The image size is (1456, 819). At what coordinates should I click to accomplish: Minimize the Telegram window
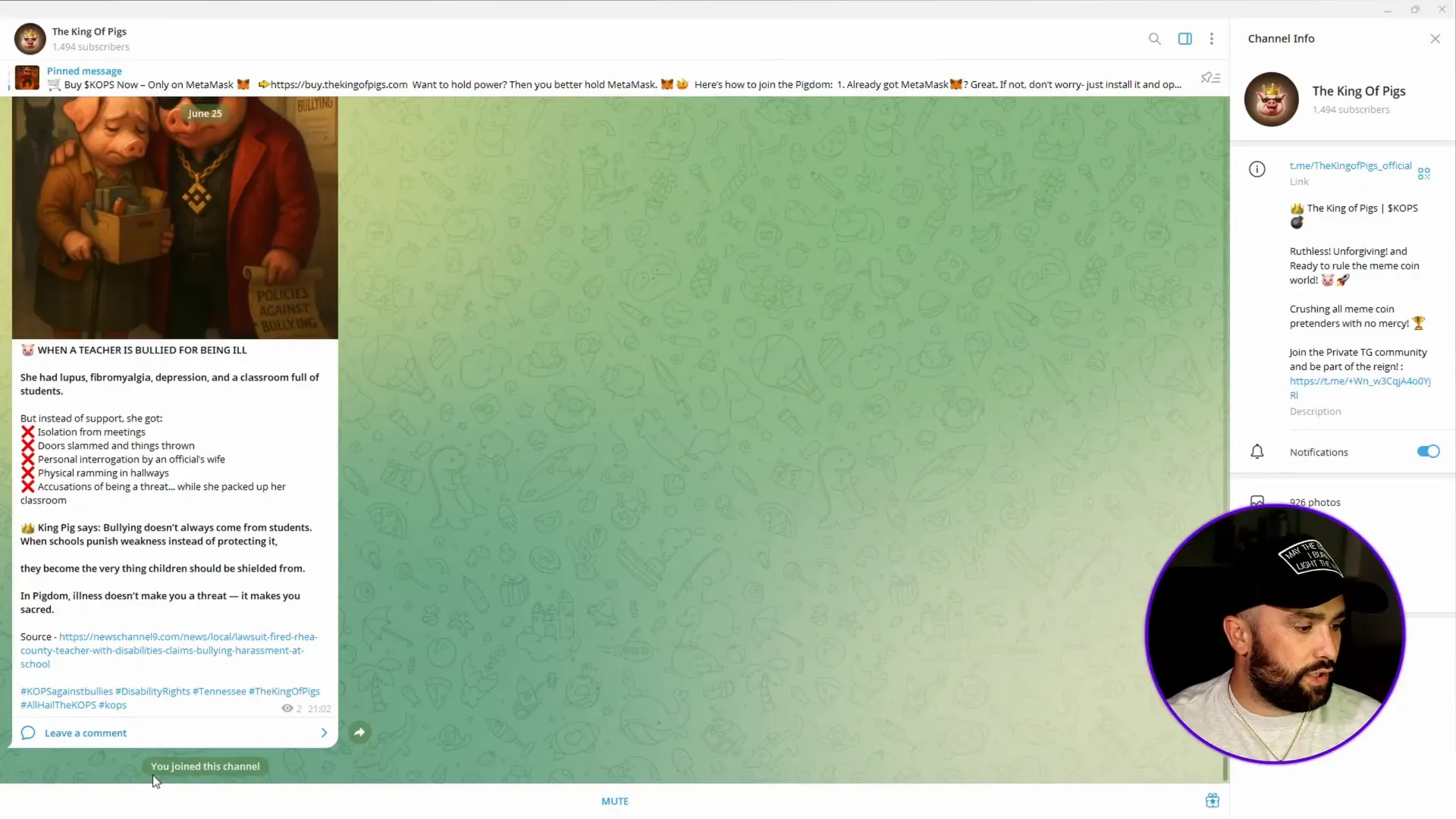1387,10
